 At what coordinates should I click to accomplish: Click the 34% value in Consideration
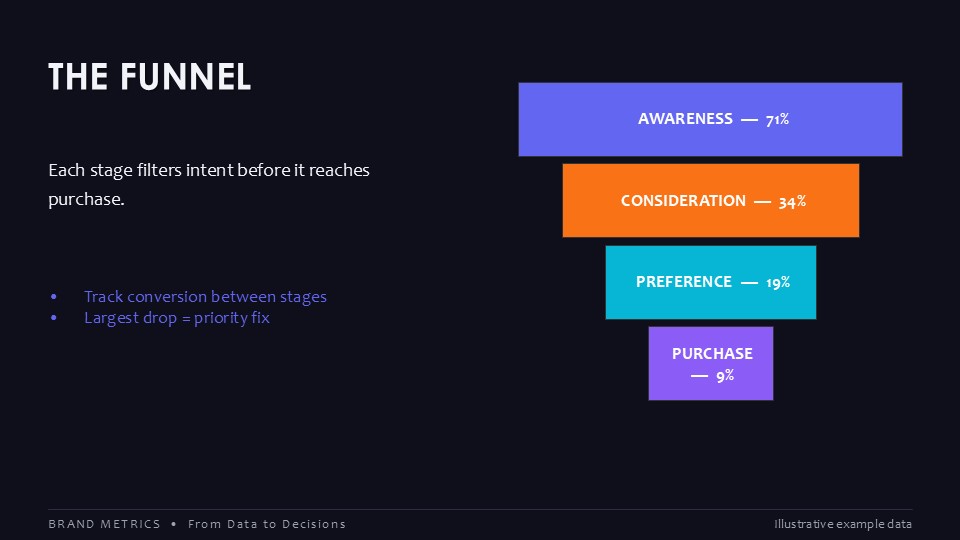792,201
